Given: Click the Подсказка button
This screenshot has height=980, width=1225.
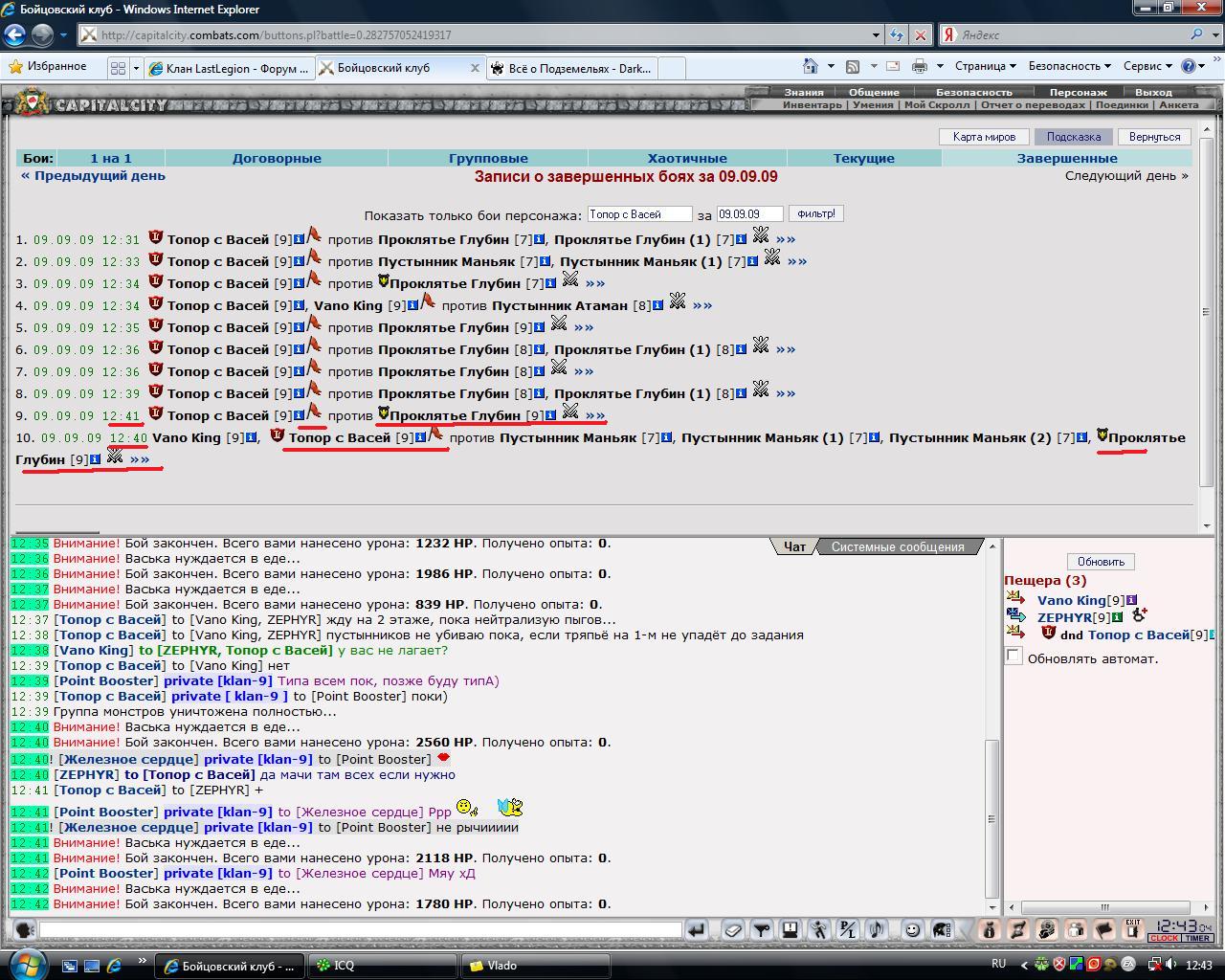Looking at the screenshot, I should pyautogui.click(x=1074, y=137).
